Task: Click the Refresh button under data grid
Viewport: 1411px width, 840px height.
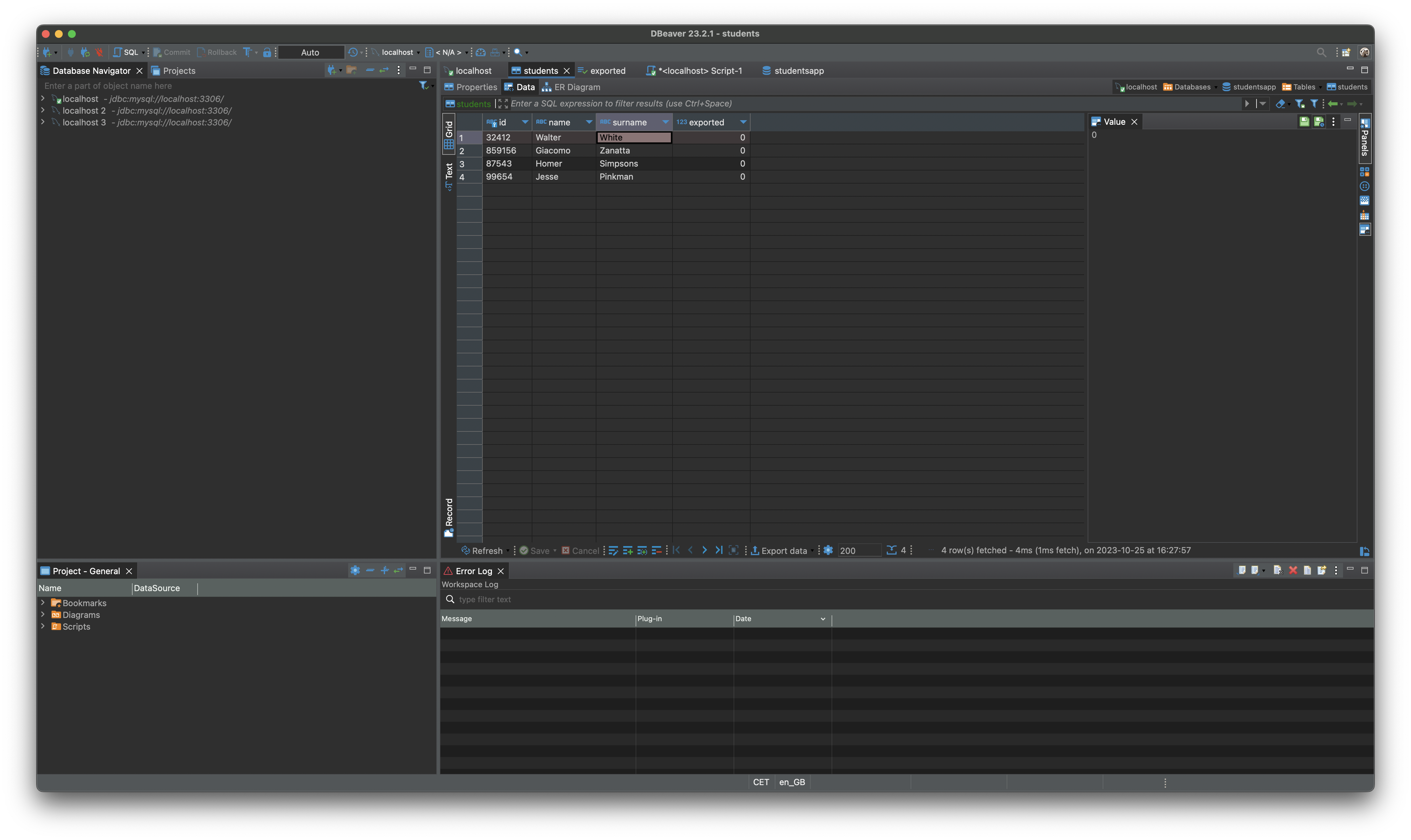Action: click(482, 551)
